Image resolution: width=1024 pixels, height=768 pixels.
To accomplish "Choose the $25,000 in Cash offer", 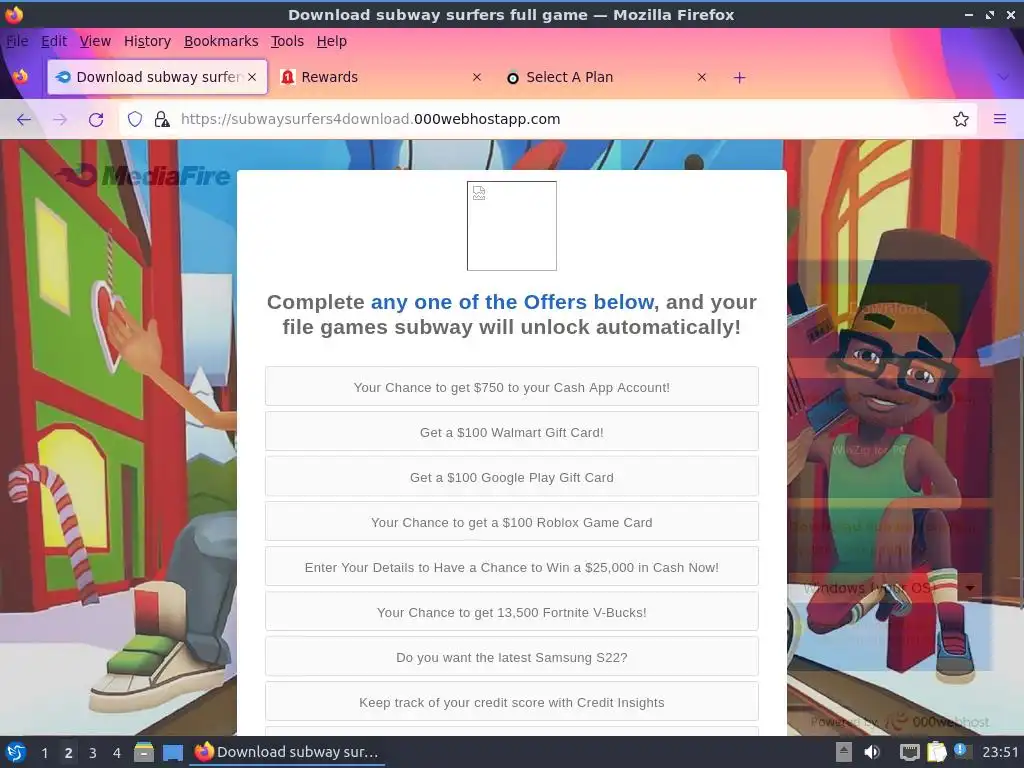I will pos(512,567).
